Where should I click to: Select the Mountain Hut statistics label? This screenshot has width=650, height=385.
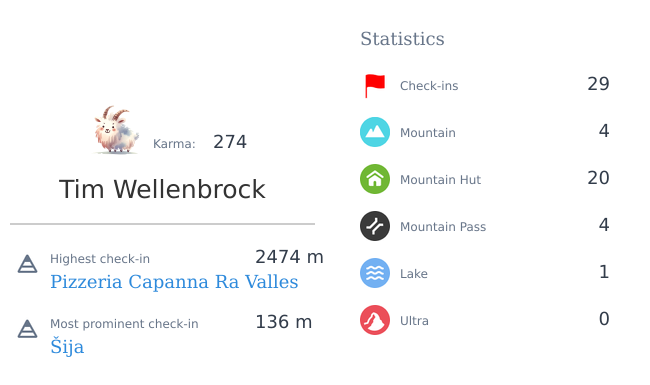click(x=440, y=180)
